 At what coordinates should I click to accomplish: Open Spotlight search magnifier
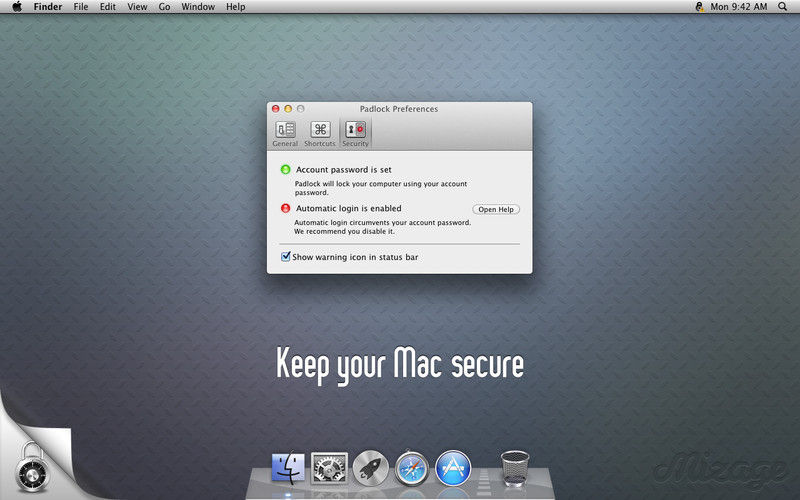783,7
